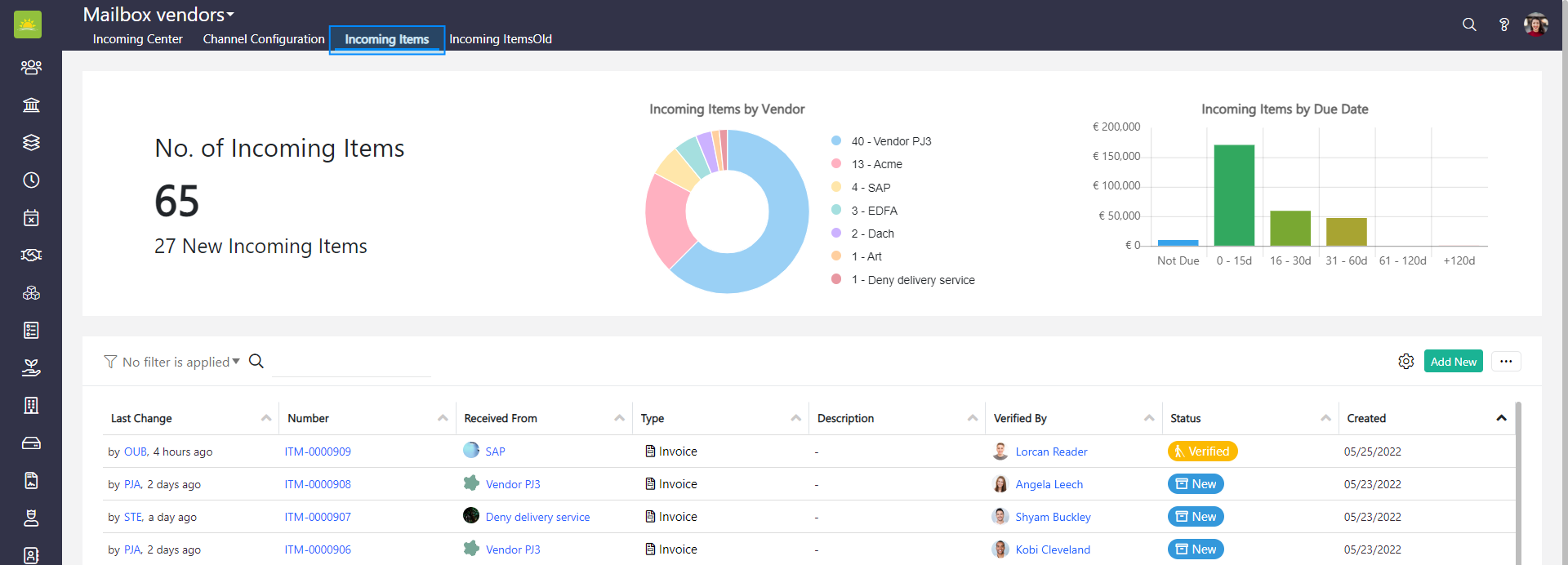Click the search magnifier in top bar
The height and width of the screenshot is (565, 1568).
pos(1469,24)
